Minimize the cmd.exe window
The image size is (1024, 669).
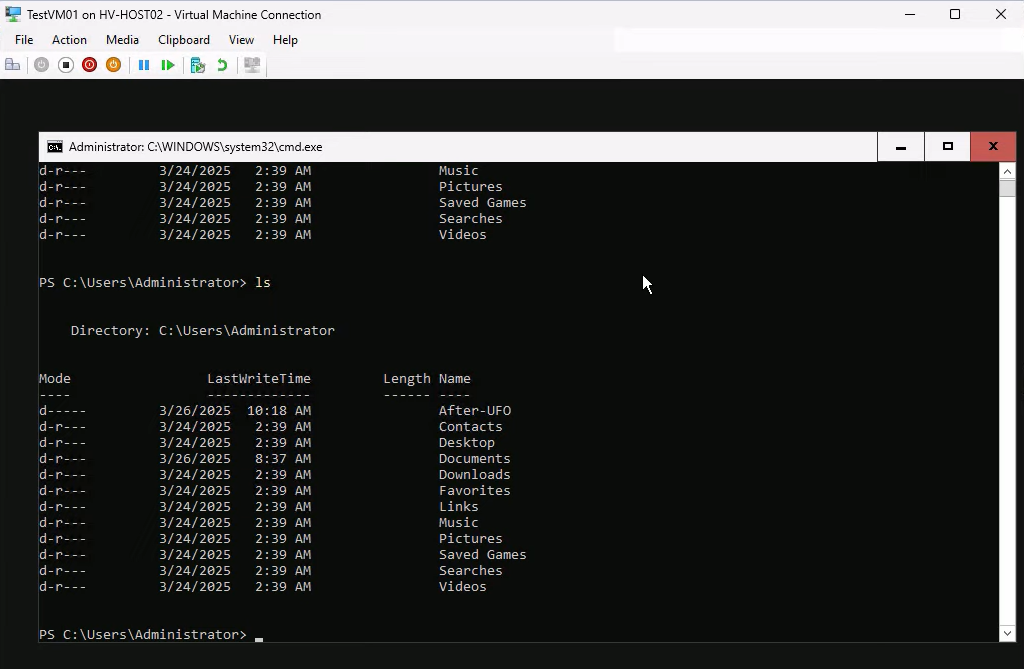click(901, 147)
